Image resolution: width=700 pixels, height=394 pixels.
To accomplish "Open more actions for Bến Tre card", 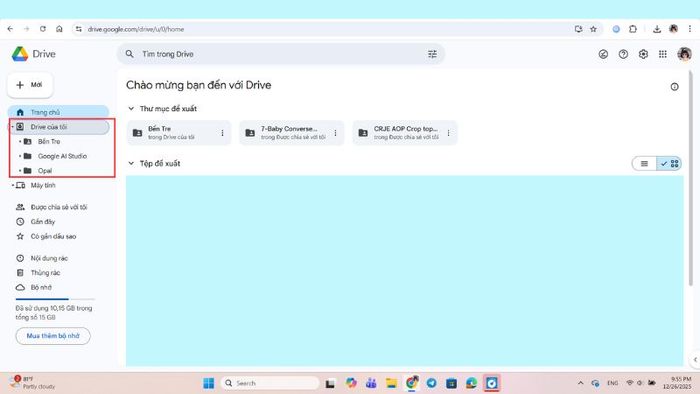I will pos(222,133).
